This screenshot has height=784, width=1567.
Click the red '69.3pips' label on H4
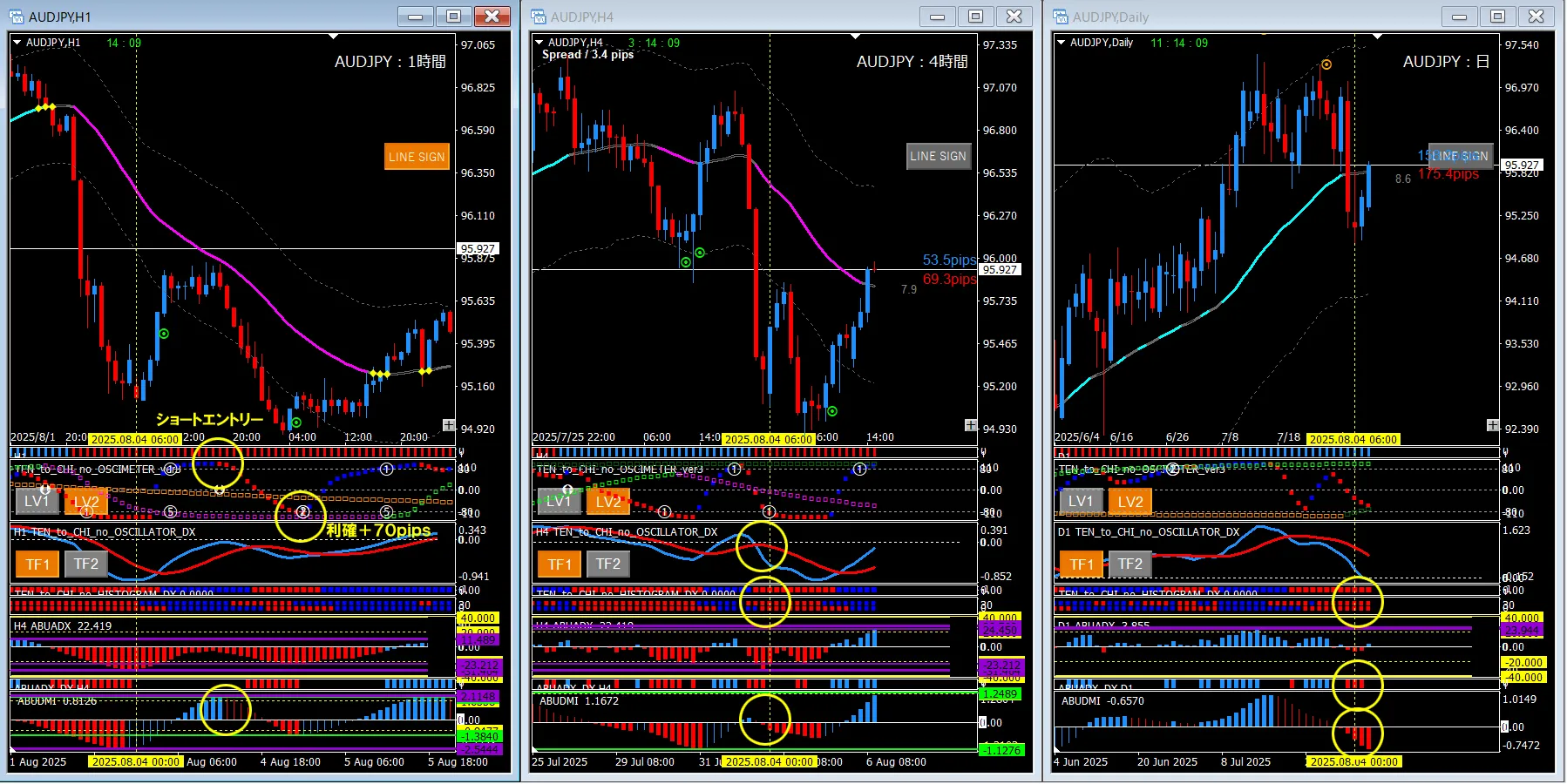pos(950,279)
